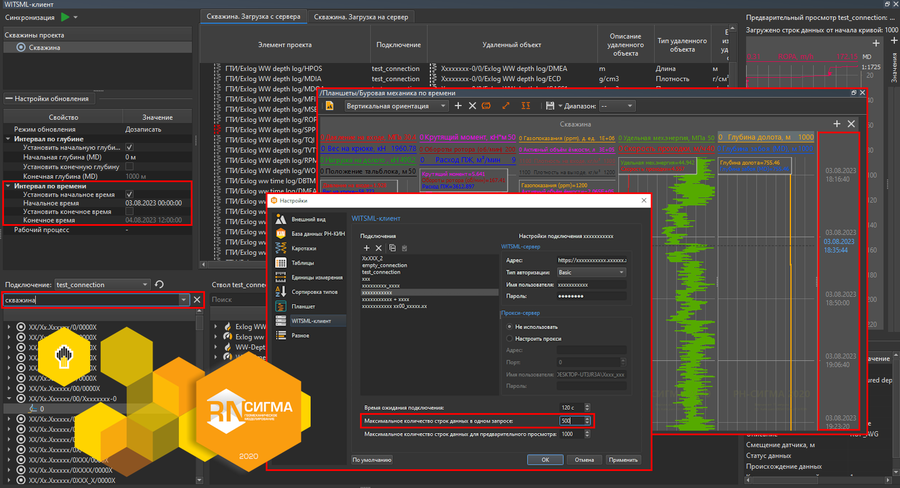Copy the selected connection in settings
Screen dimensions: 900x488
[x=391, y=247]
